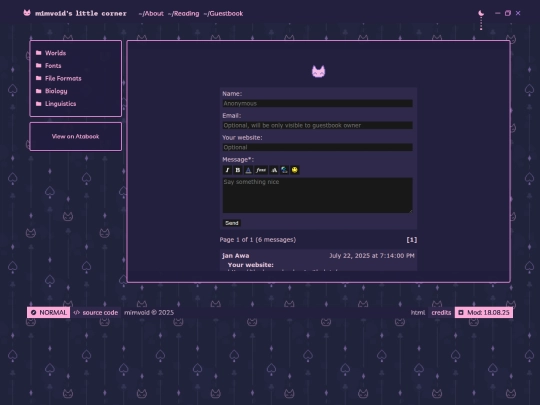This screenshot has width=540, height=405.
Task: Send the guestbook message
Action: tap(232, 223)
